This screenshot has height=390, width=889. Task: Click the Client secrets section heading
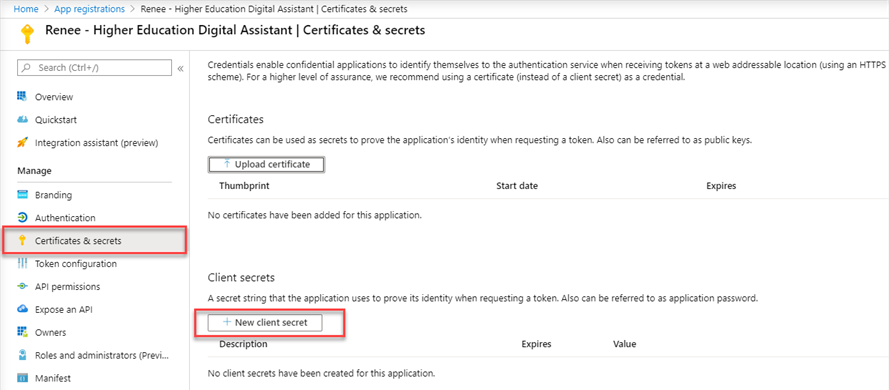241,278
